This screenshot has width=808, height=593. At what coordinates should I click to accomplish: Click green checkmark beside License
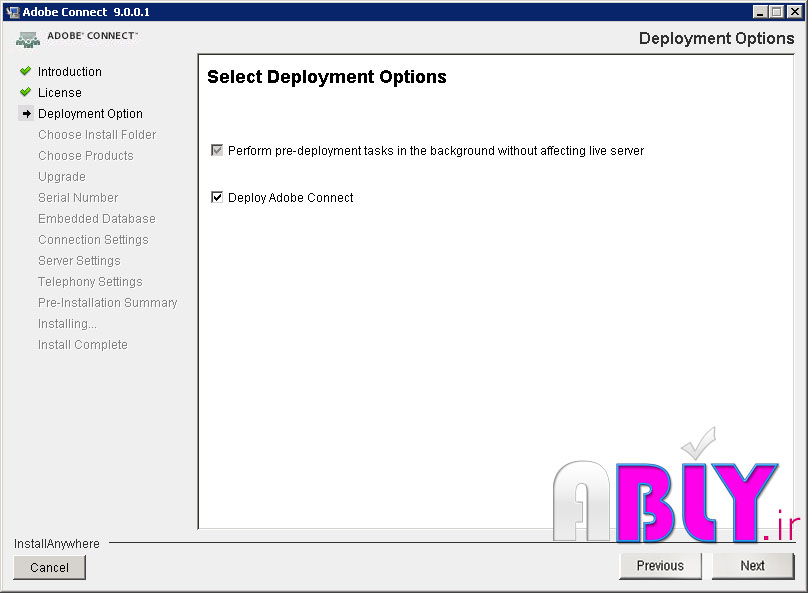click(x=25, y=92)
